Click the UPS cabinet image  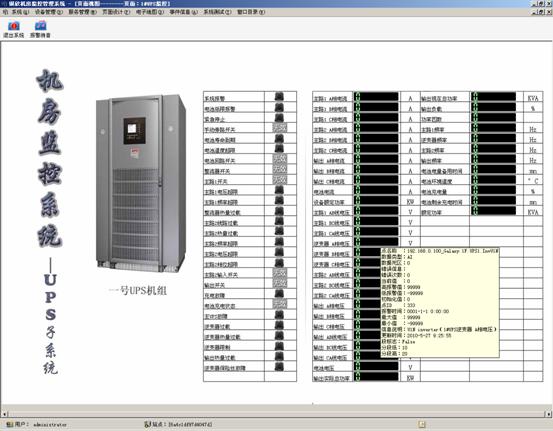141,183
